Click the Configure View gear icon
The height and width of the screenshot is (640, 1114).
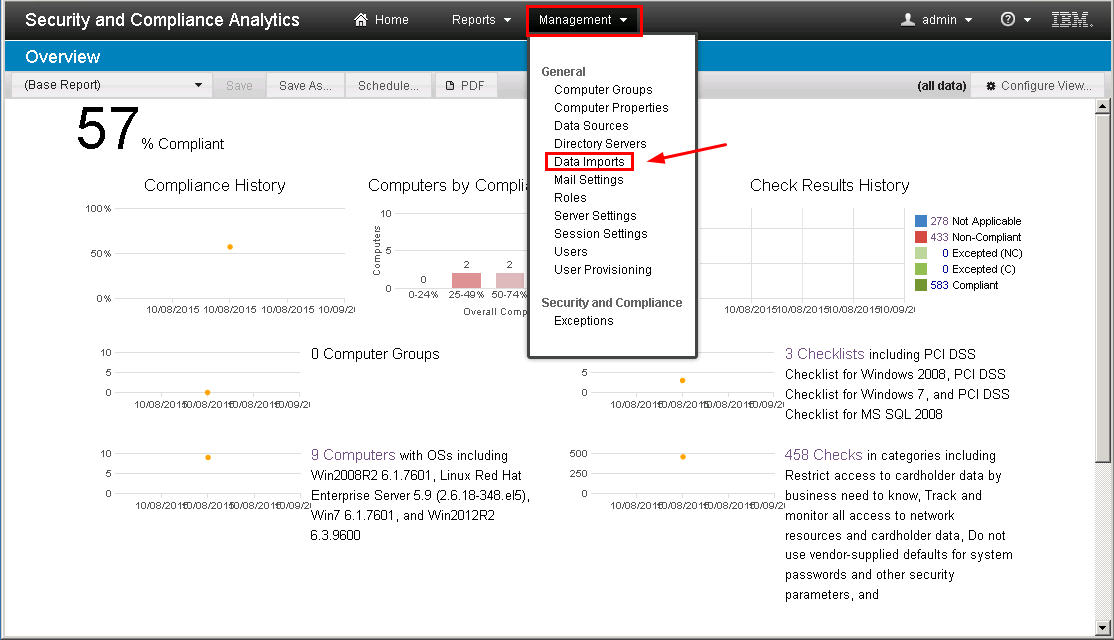(x=990, y=86)
